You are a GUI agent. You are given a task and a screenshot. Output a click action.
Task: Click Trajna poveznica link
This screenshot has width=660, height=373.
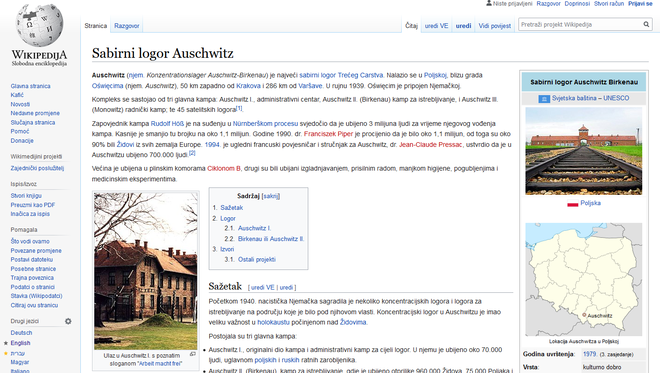(32, 278)
